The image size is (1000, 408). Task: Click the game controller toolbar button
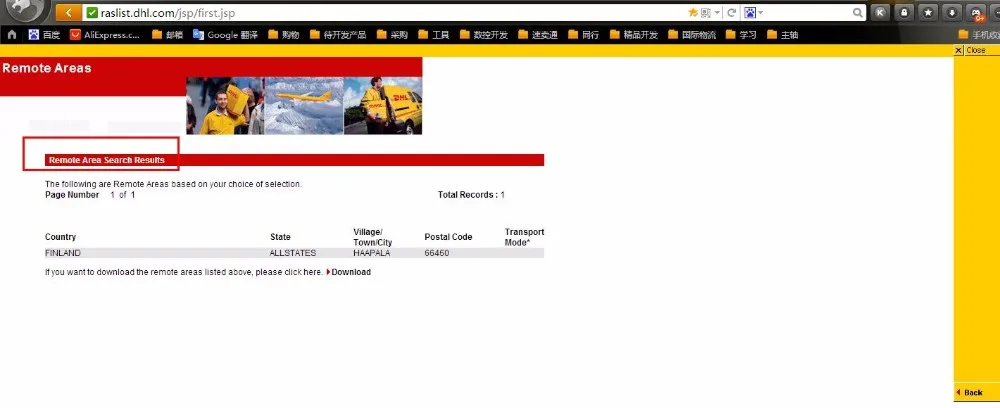[x=976, y=12]
